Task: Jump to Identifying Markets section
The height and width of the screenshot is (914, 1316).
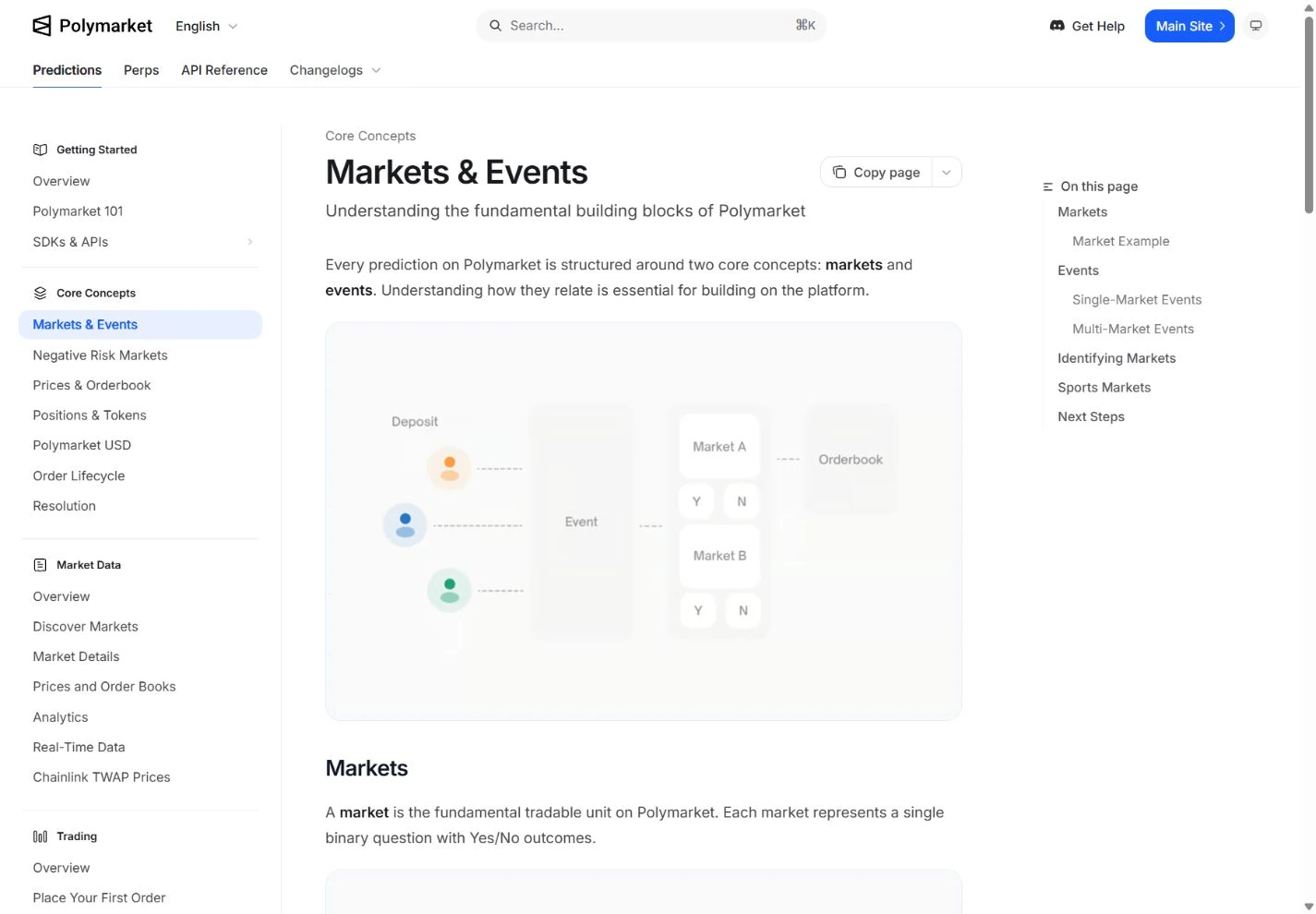Action: point(1117,358)
